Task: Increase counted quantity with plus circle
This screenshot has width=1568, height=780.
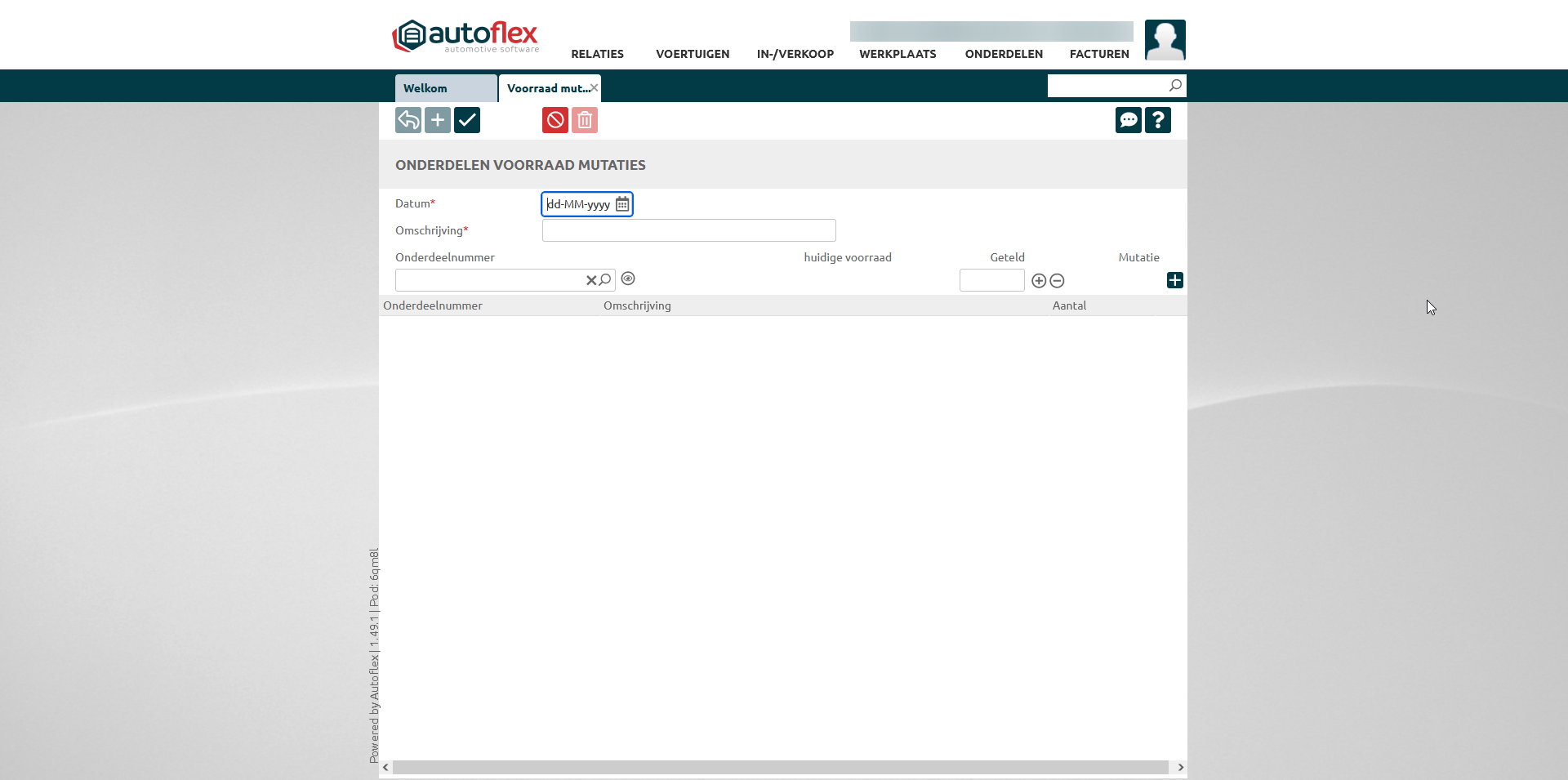Action: (x=1039, y=281)
